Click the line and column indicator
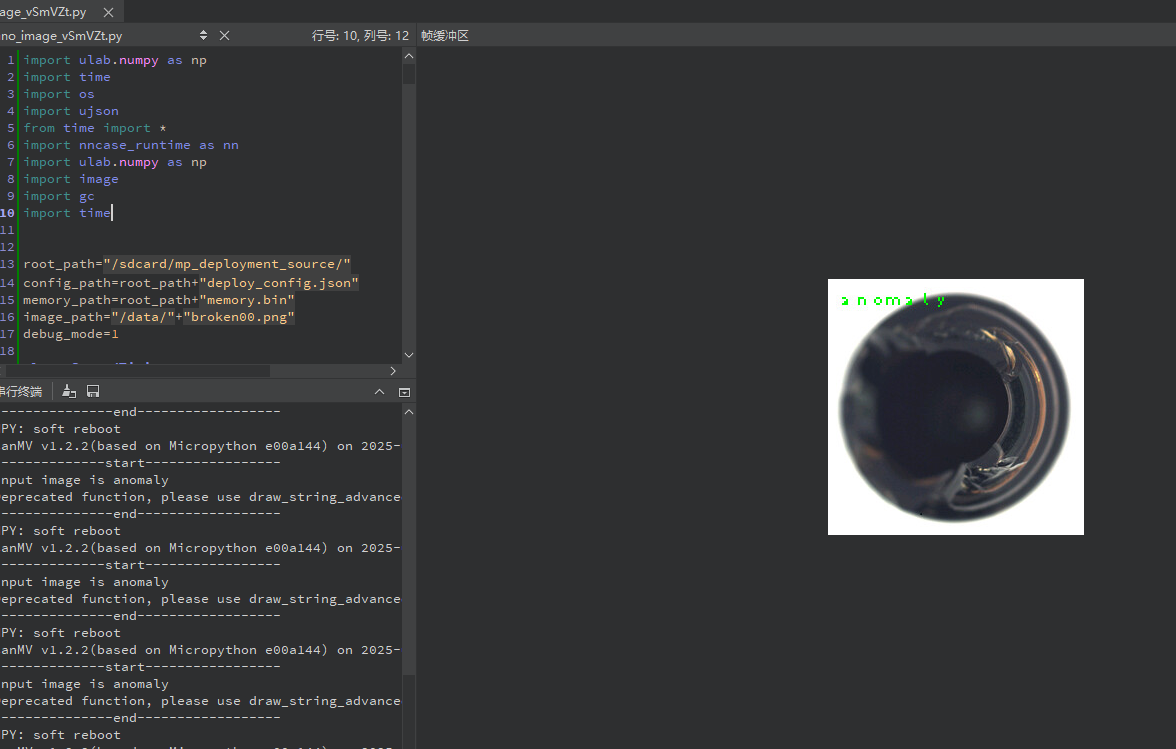Image resolution: width=1176 pixels, height=749 pixels. coord(360,35)
